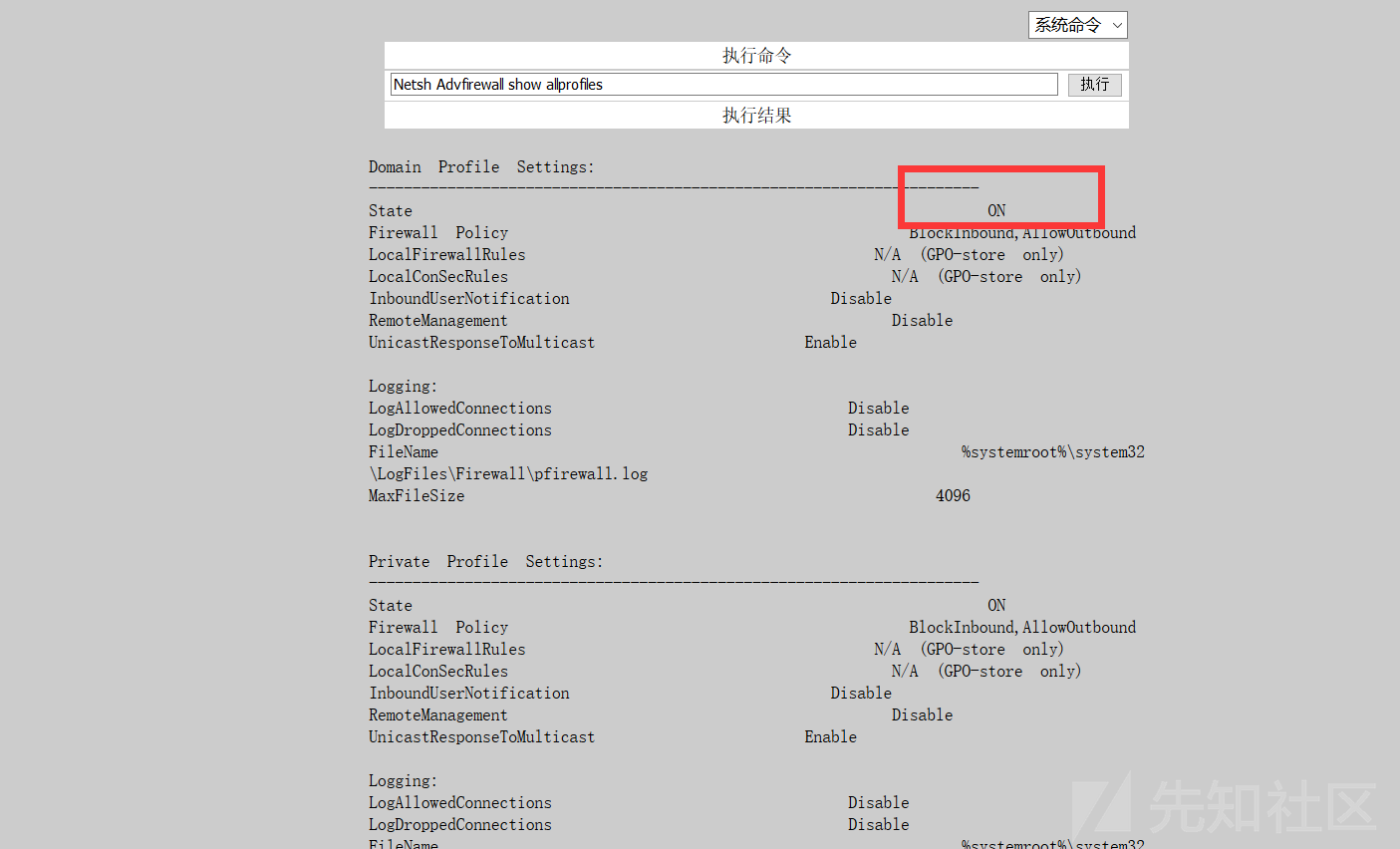Click "InboundUserNotification" in Private Profile section
1400x849 pixels.
469,694
